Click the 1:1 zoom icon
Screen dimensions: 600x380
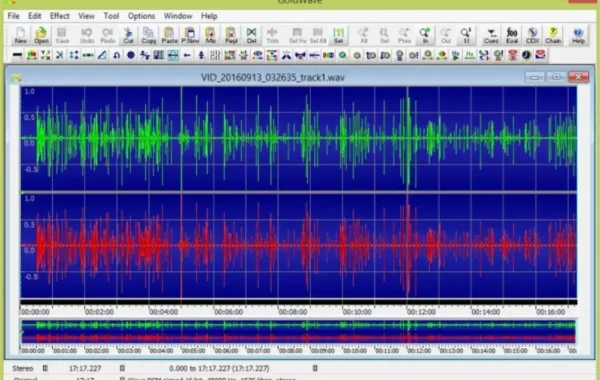pyautogui.click(x=466, y=36)
